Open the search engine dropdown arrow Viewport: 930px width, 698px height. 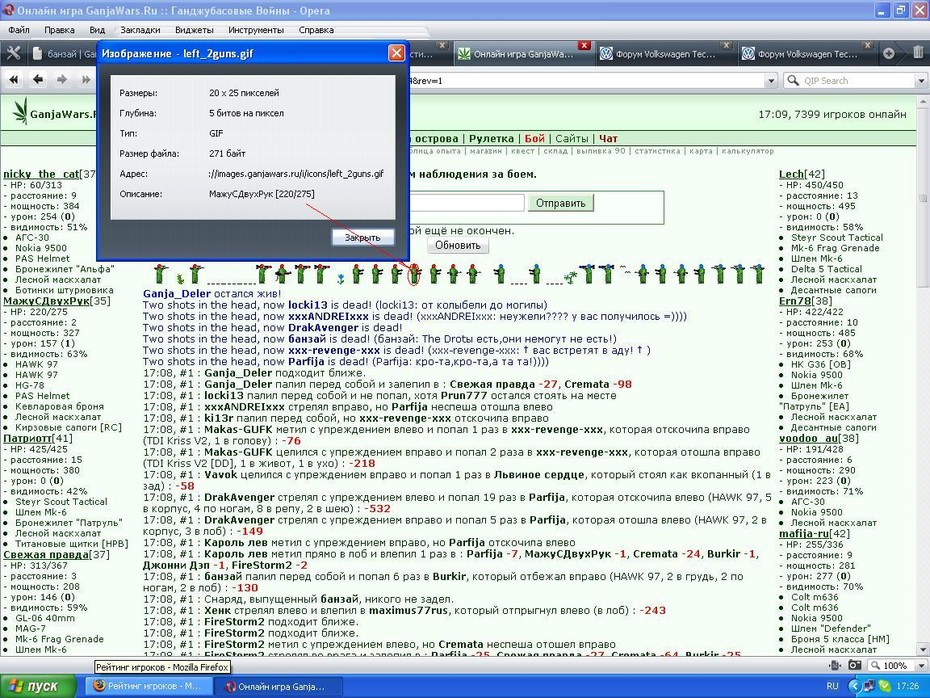coord(921,81)
